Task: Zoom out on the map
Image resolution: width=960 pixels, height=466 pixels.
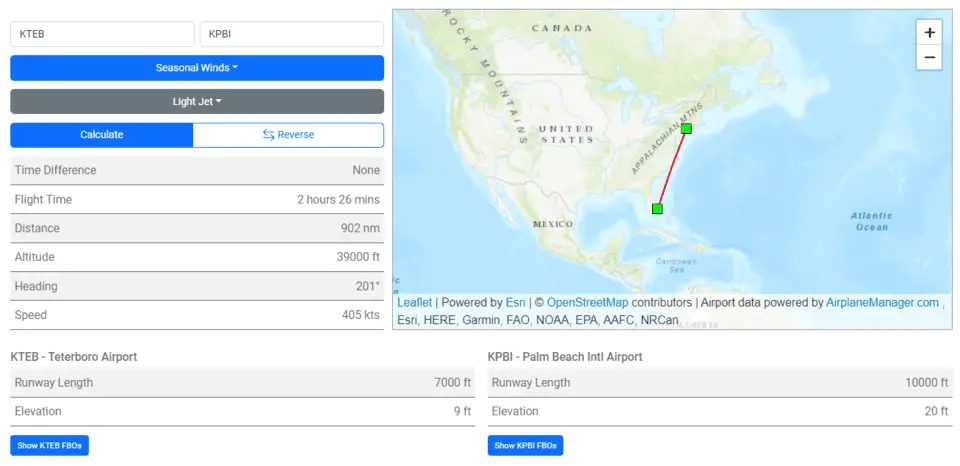Action: tap(929, 58)
